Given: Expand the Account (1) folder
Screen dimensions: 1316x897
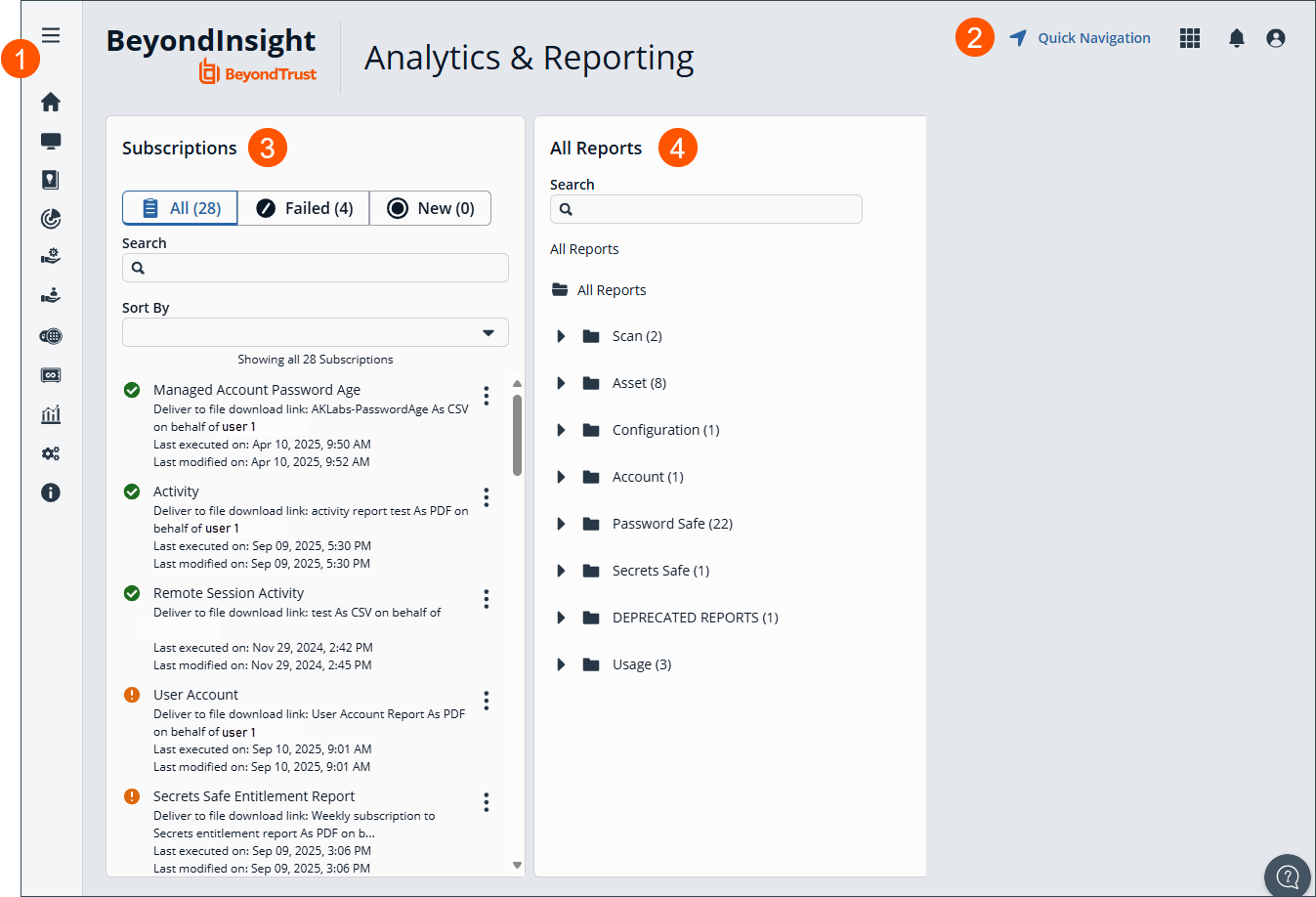Looking at the screenshot, I should coord(561,477).
